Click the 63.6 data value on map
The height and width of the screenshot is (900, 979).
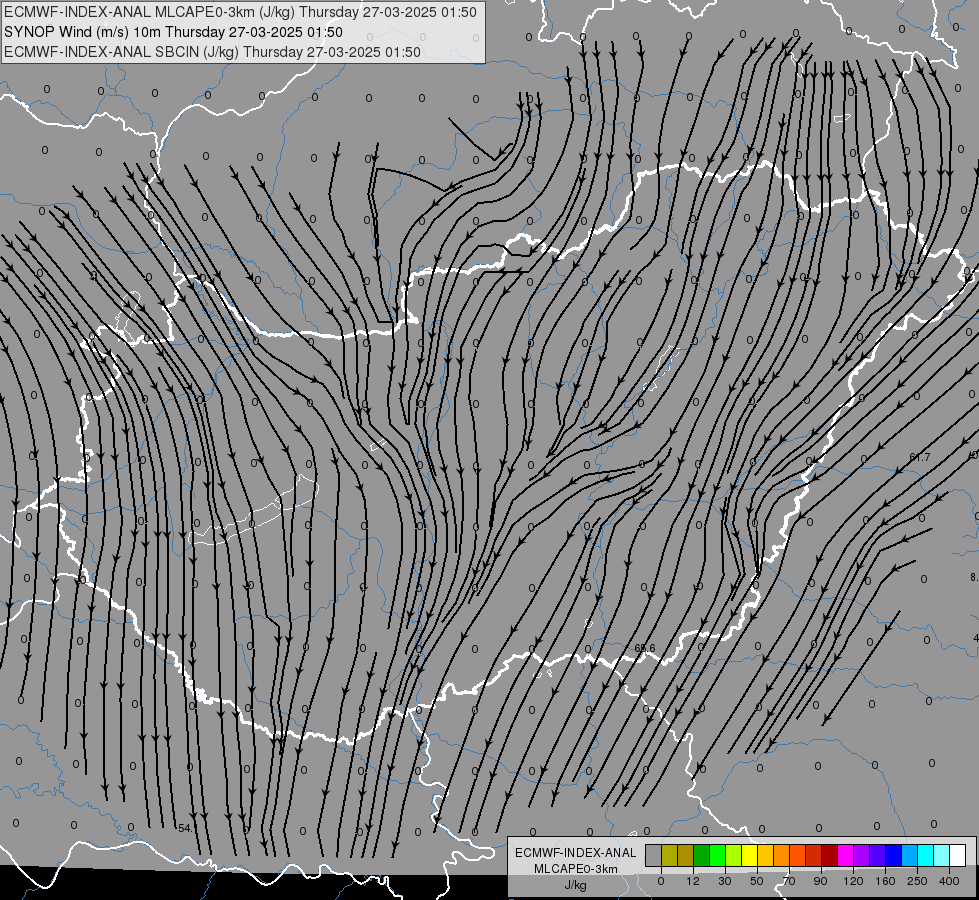pyautogui.click(x=645, y=648)
